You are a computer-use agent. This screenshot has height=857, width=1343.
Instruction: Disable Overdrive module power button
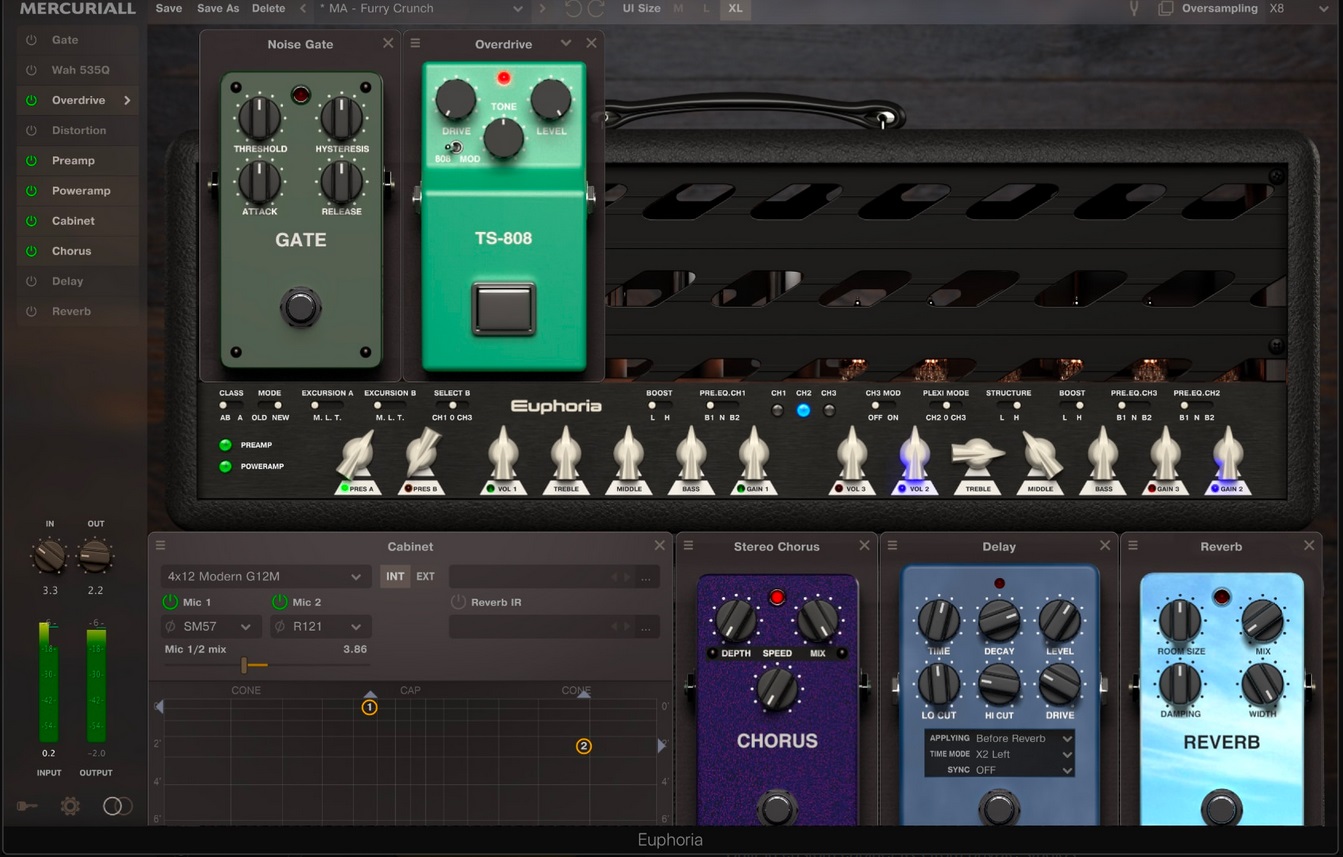tap(31, 100)
